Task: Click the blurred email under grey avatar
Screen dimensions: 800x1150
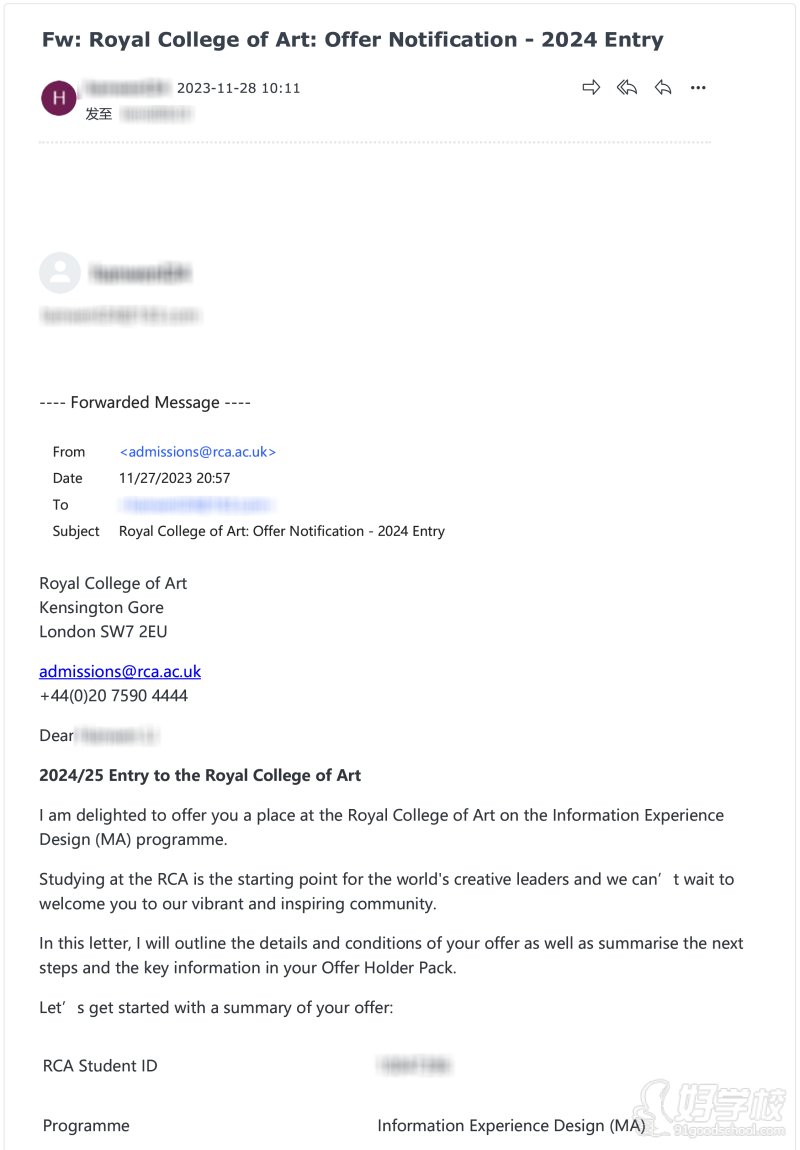Action: tap(120, 316)
